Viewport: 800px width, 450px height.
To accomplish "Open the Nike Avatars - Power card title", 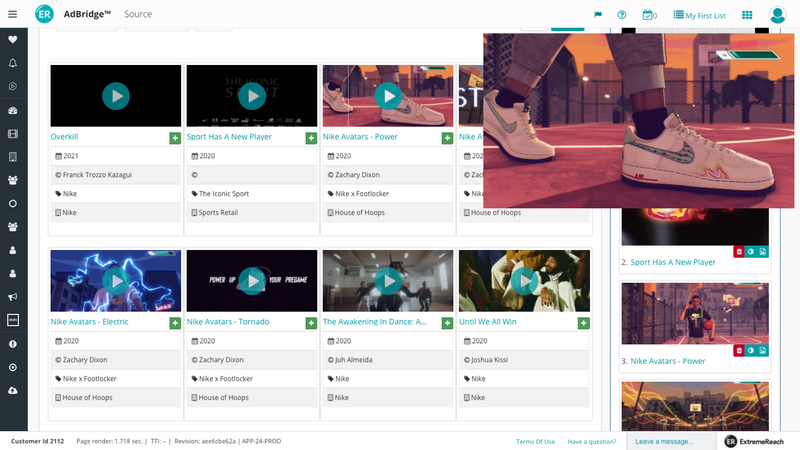I will (x=360, y=137).
